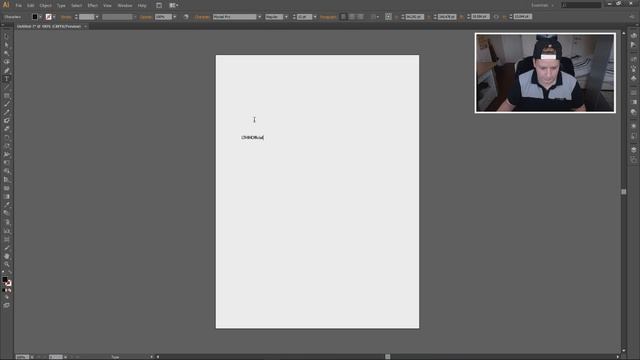640x360 pixels.
Task: Click the black Fill box in toolbox
Action: 4,280
